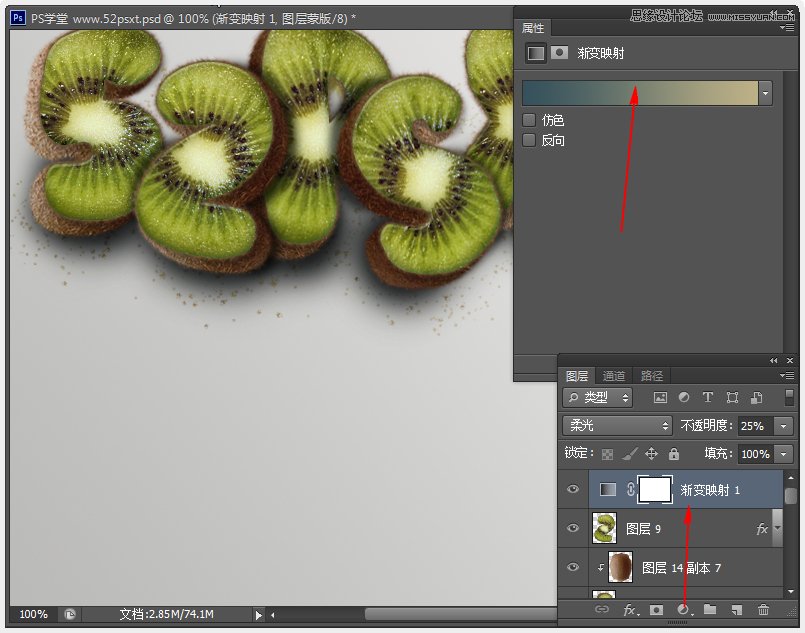Screen dimensions: 805x633
Task: Open the new adjustment layer icon menu
Action: [x=683, y=610]
